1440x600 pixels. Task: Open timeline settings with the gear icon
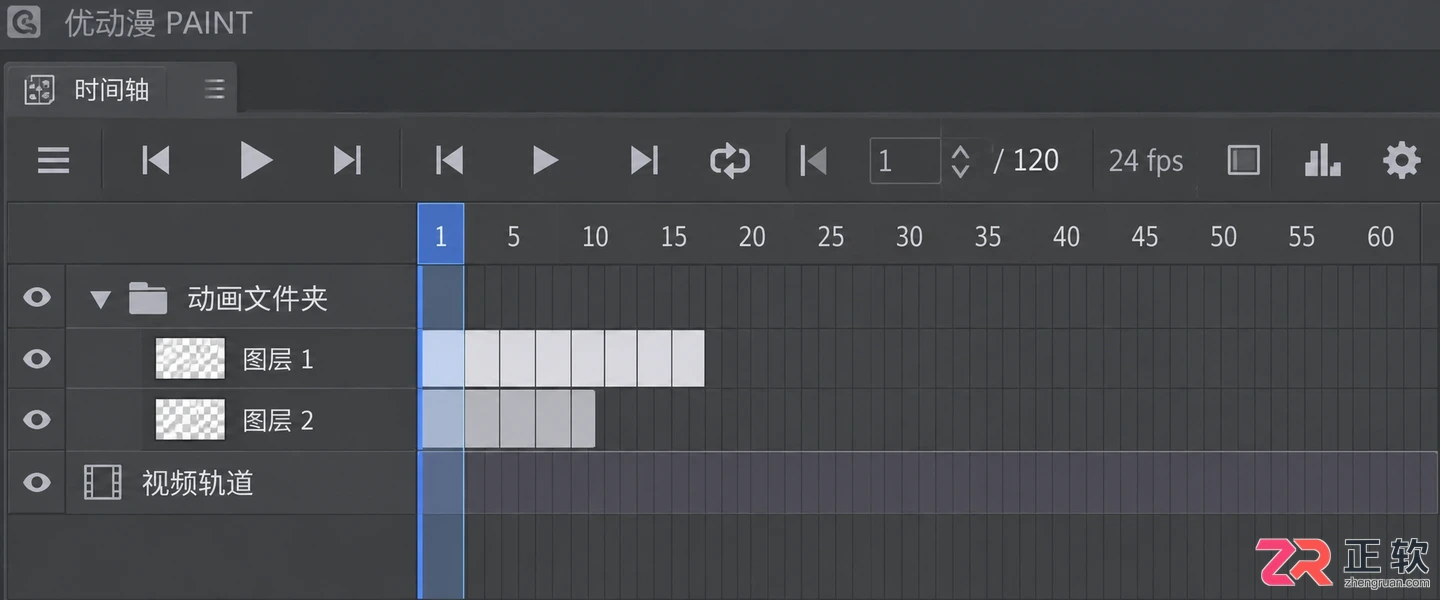(x=1401, y=160)
